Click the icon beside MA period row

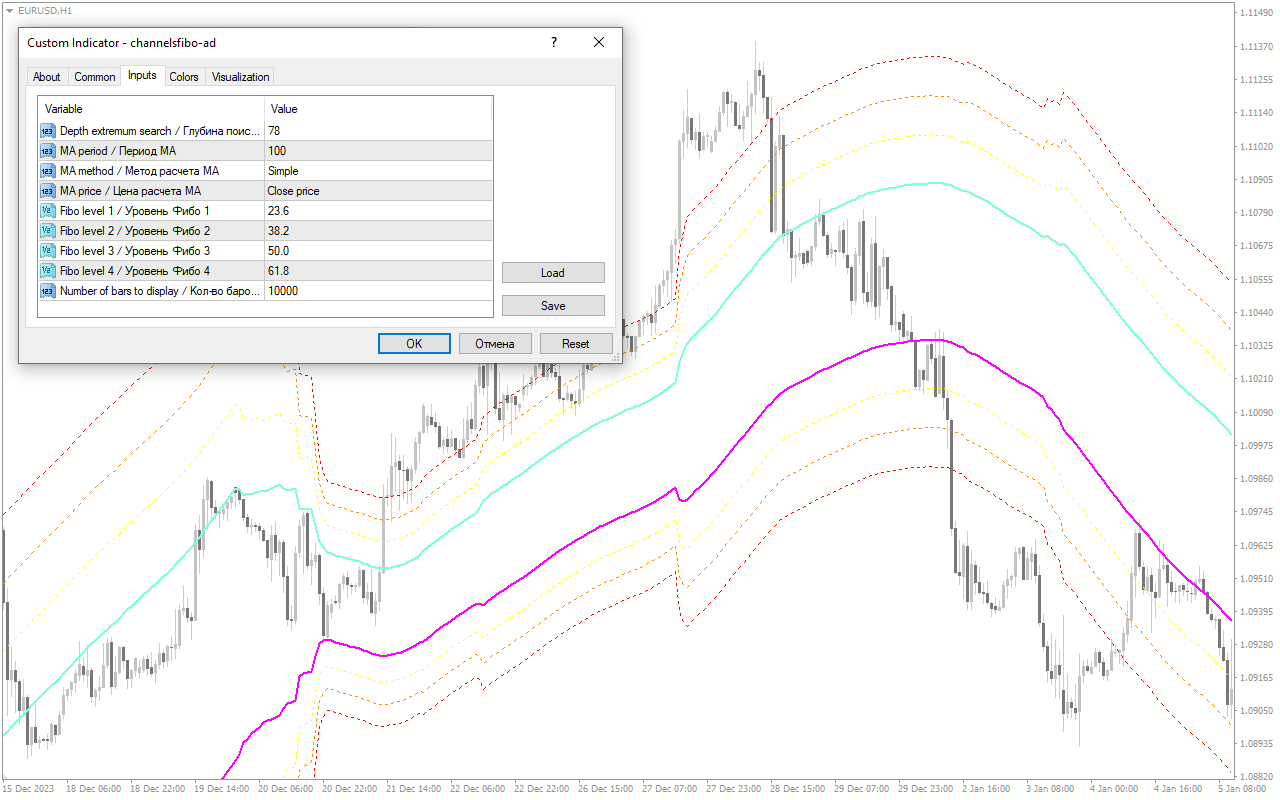pyautogui.click(x=48, y=151)
